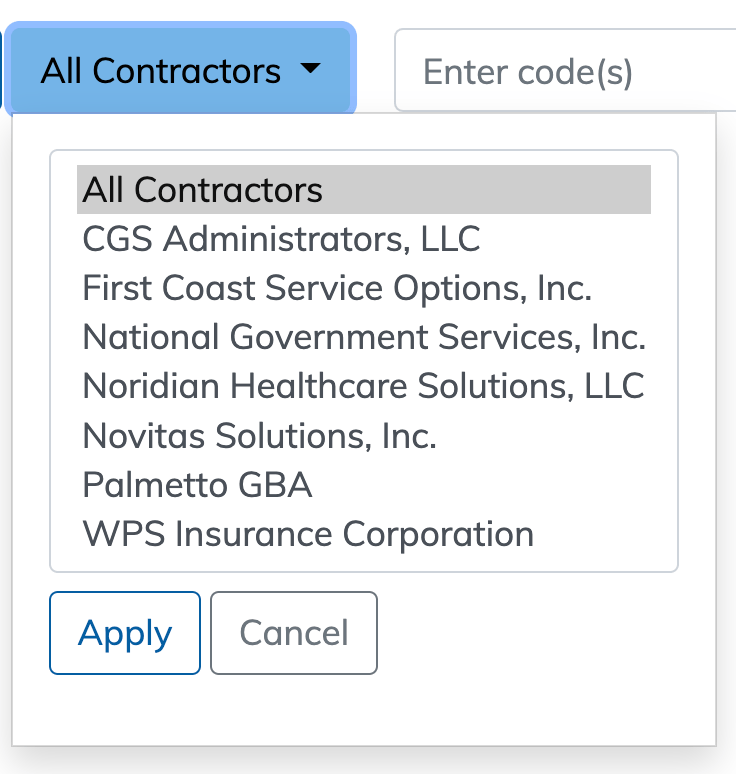Pick National Government Services, Inc.
This screenshot has height=774, width=736.
click(x=364, y=337)
